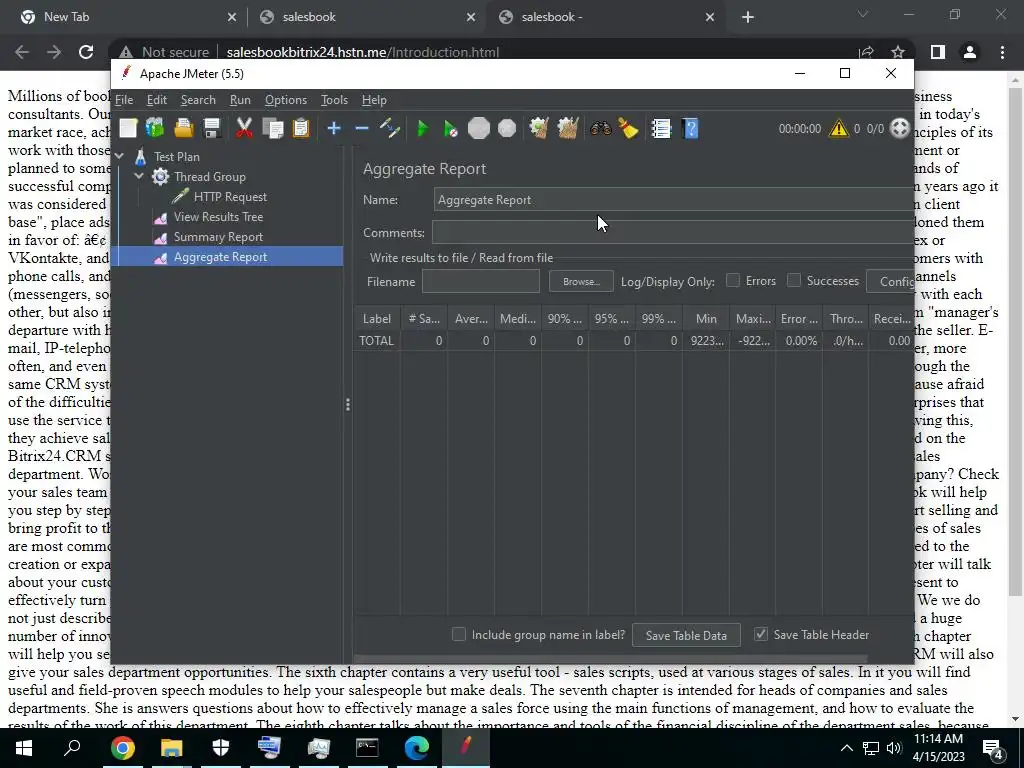Image resolution: width=1024 pixels, height=768 pixels.
Task: Click the Clear results broom icon
Action: pos(539,129)
